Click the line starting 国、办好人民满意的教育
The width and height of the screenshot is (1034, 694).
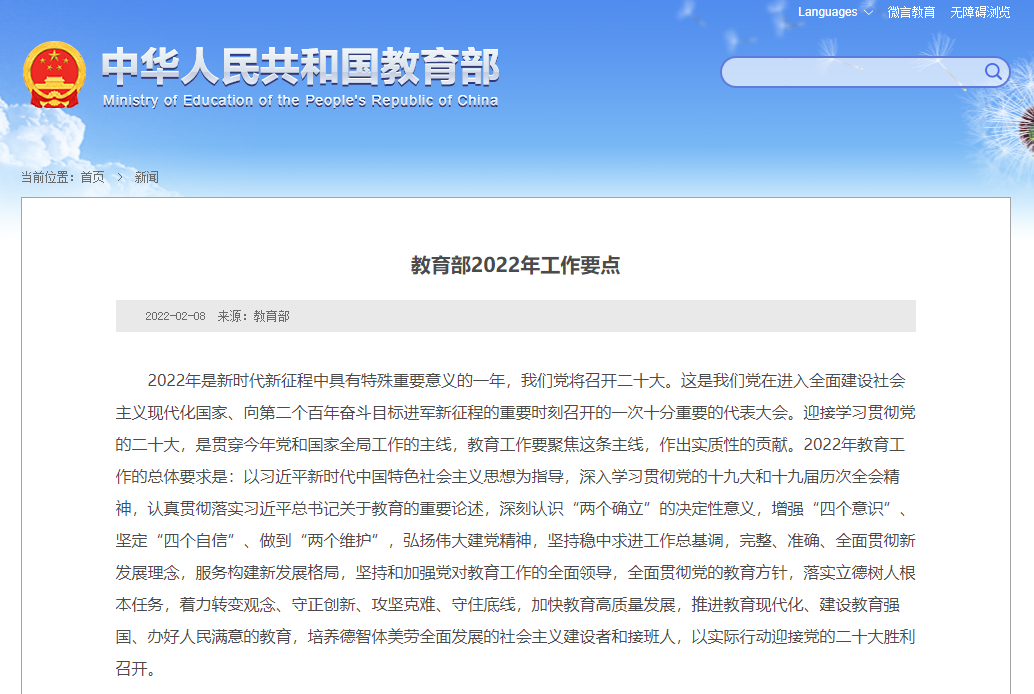coord(516,637)
